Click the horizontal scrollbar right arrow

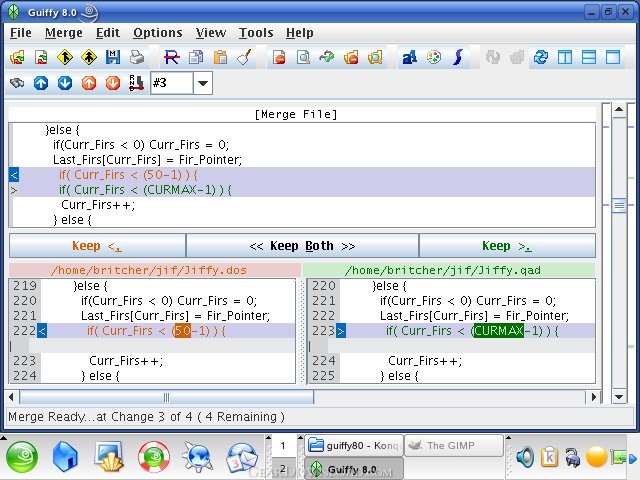pyautogui.click(x=593, y=397)
